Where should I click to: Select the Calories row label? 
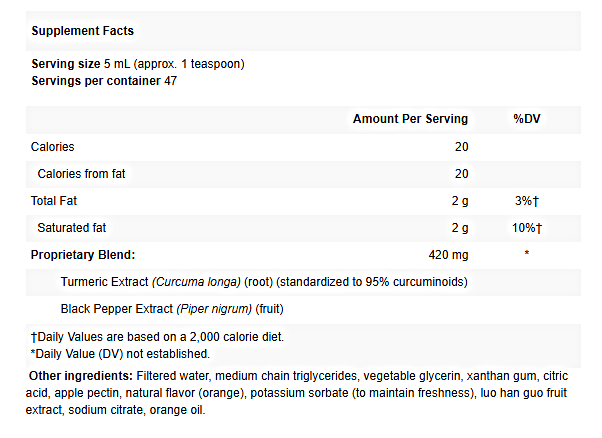[x=54, y=146]
